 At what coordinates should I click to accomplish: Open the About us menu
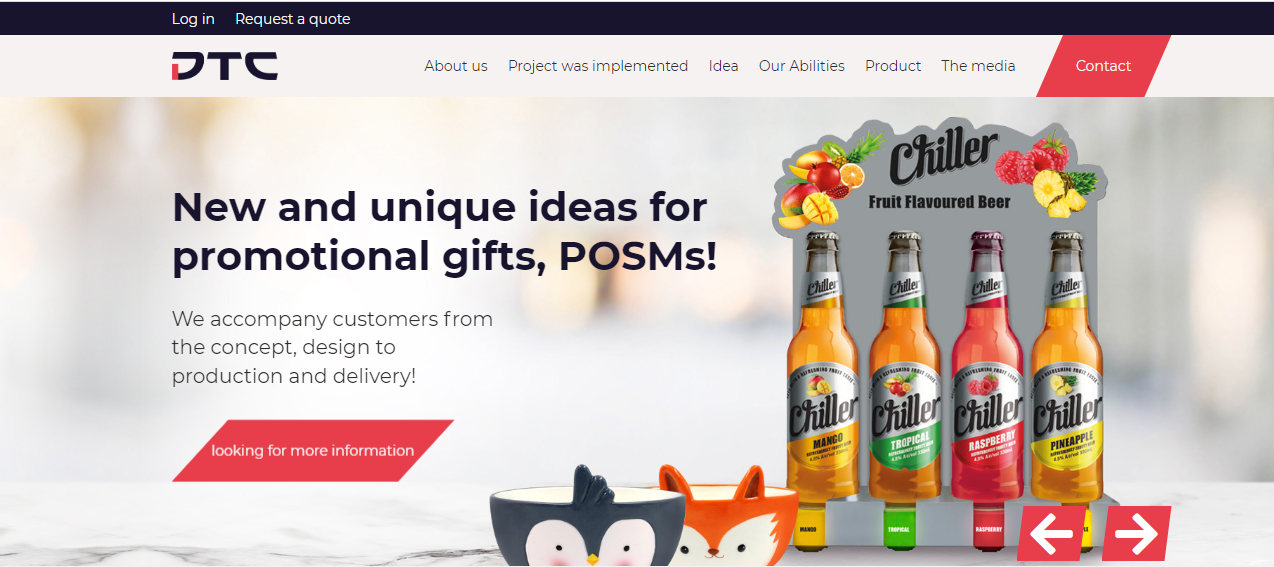pos(456,66)
